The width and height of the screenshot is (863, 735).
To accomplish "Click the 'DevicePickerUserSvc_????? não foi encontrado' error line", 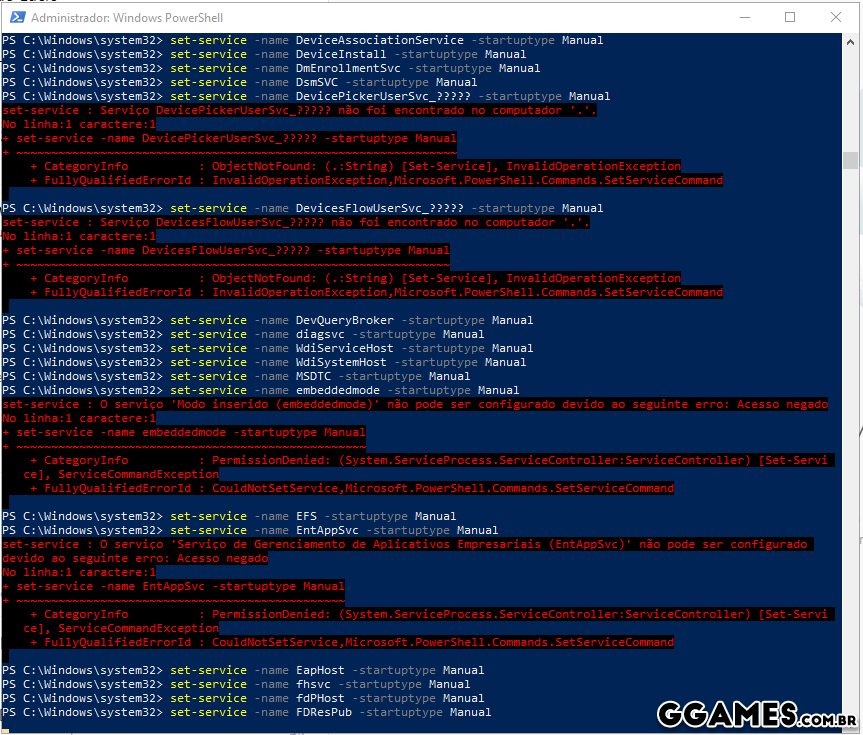I will (x=300, y=111).
